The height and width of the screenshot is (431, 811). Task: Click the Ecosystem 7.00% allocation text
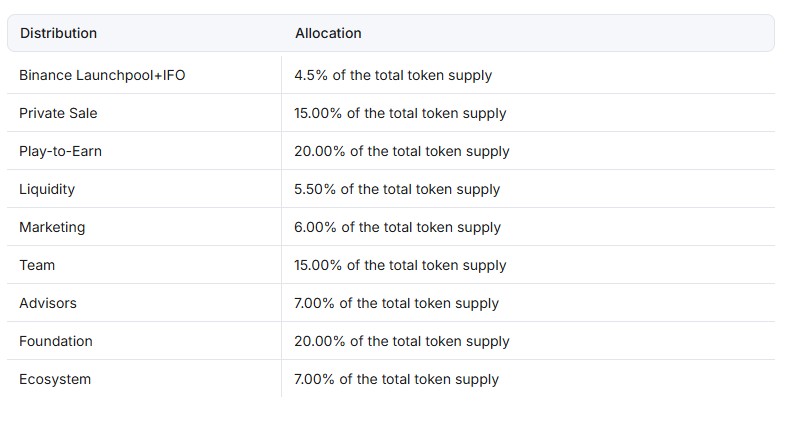[396, 379]
